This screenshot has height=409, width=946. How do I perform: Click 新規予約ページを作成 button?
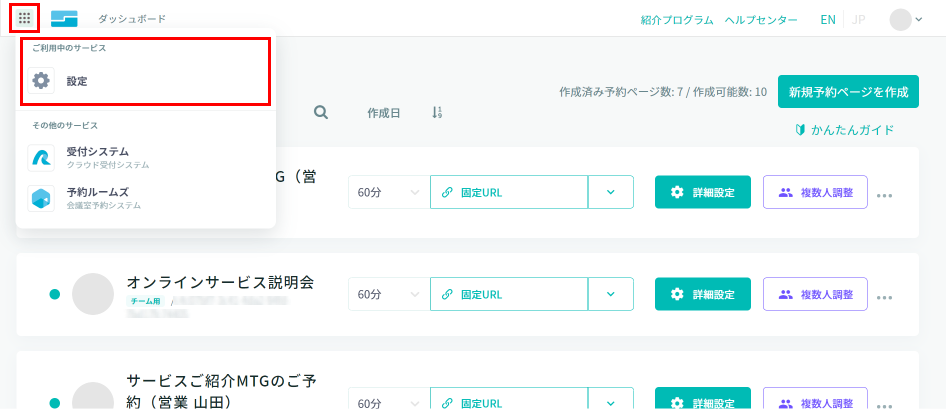(x=848, y=92)
